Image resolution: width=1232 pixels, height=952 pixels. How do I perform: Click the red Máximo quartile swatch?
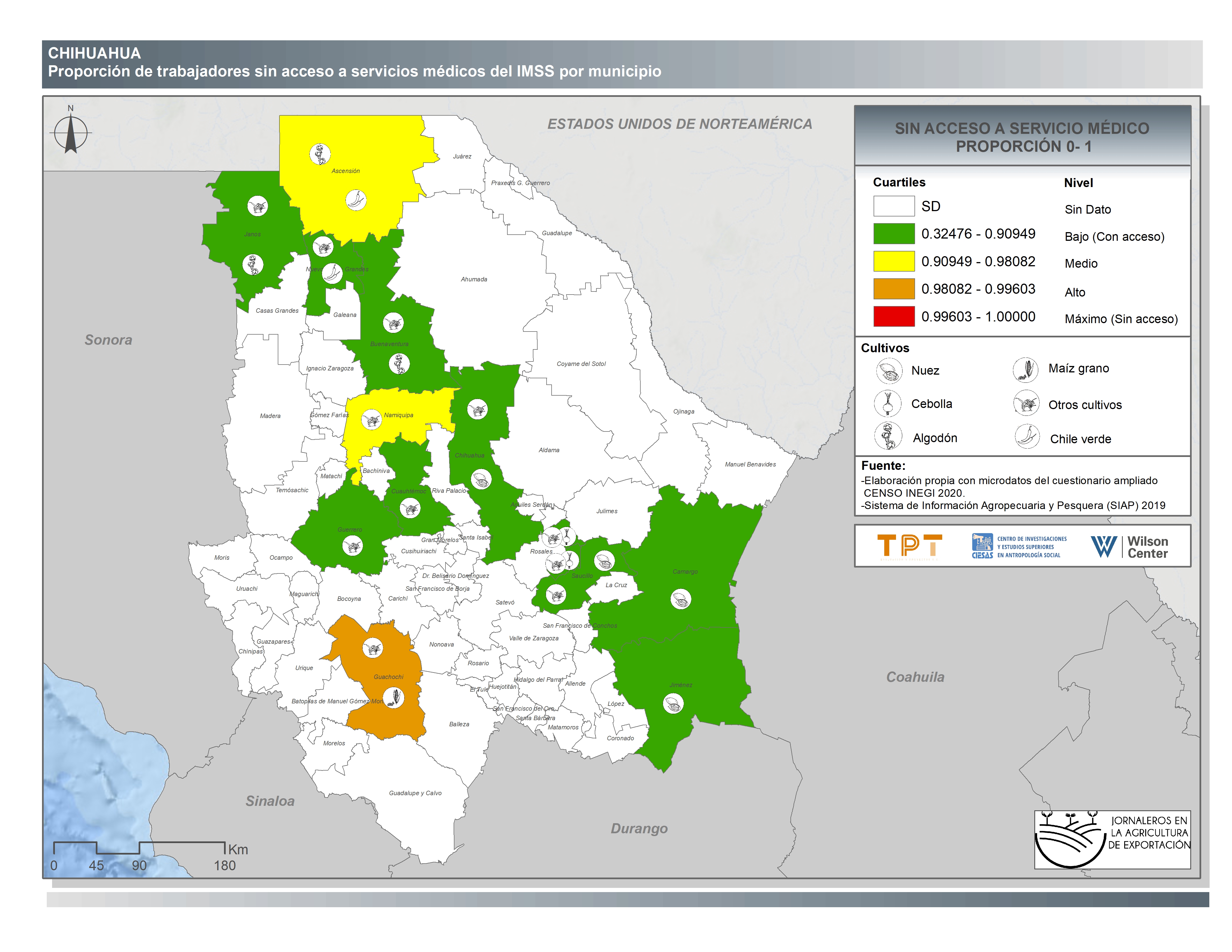tap(893, 316)
